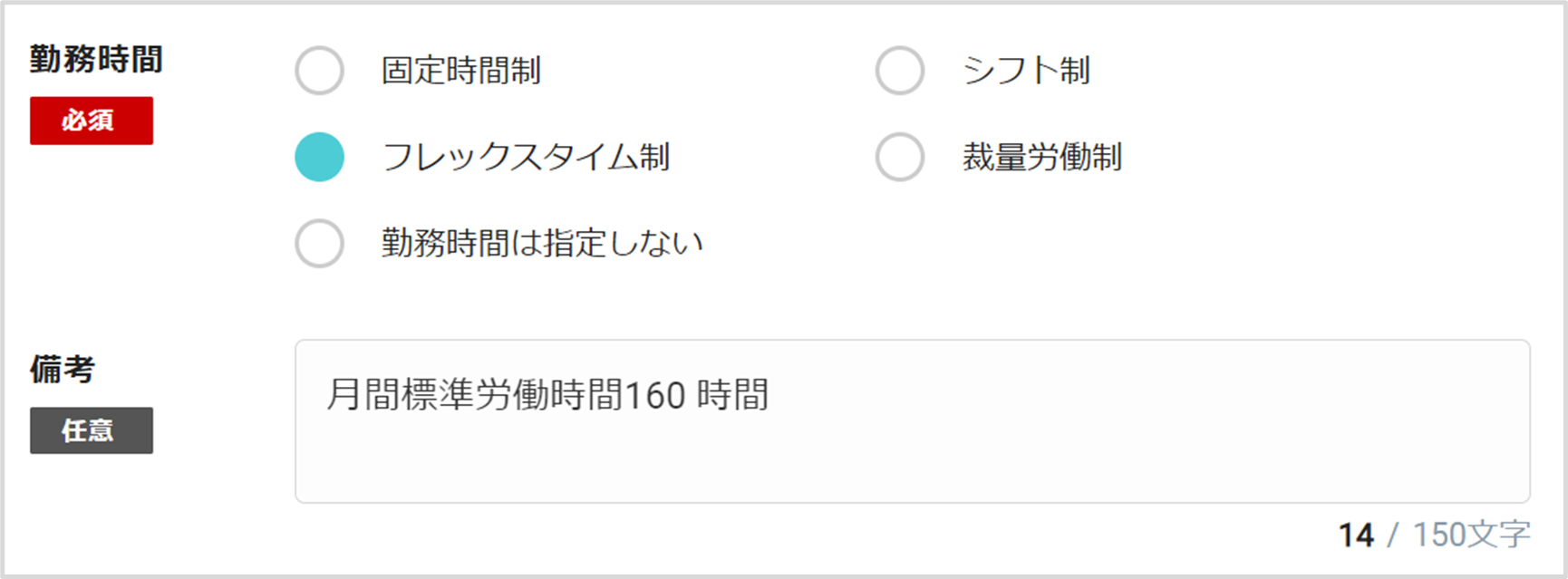Select the 固定時間制 radio button

(x=319, y=71)
